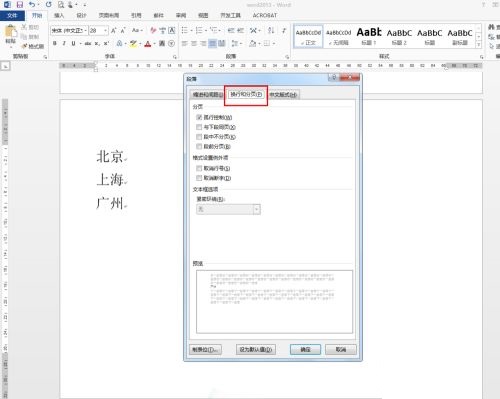500x399 pixels.
Task: Switch to the Insert ribbon tab
Action: coord(59,15)
